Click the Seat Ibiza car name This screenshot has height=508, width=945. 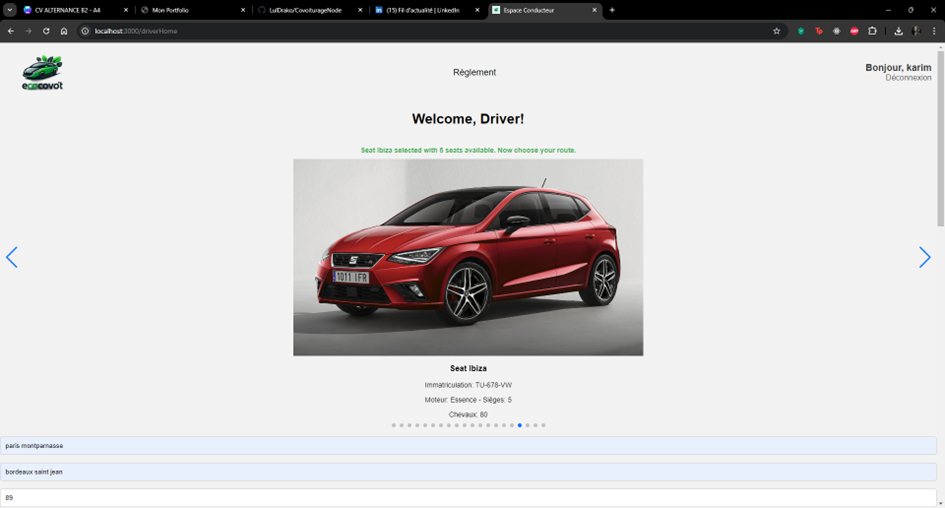[x=468, y=368]
